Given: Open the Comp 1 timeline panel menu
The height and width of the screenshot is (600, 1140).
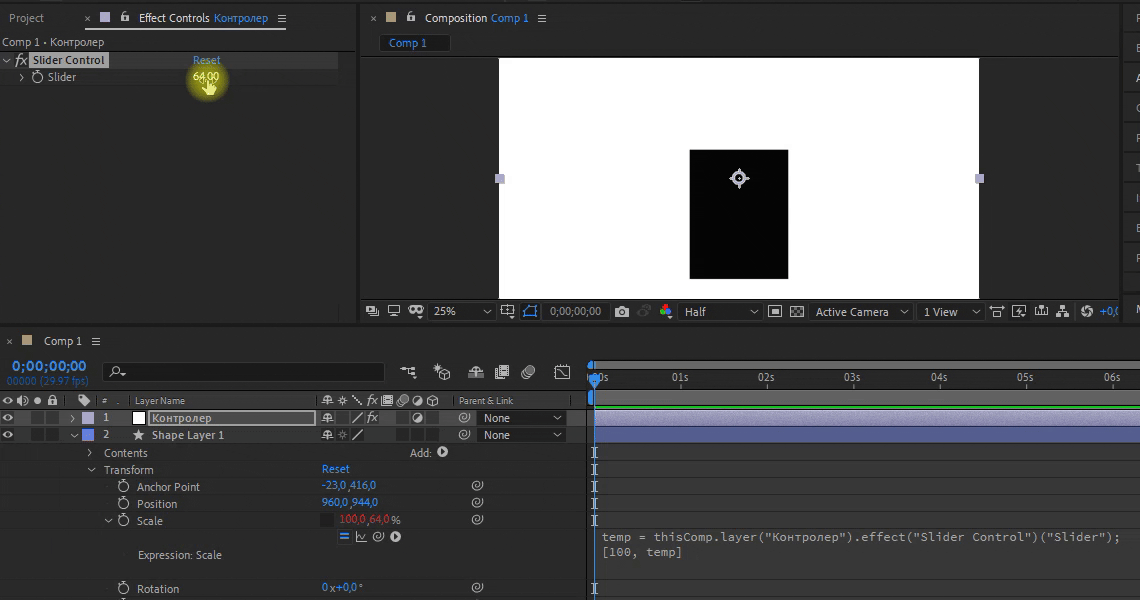Looking at the screenshot, I should pyautogui.click(x=96, y=341).
